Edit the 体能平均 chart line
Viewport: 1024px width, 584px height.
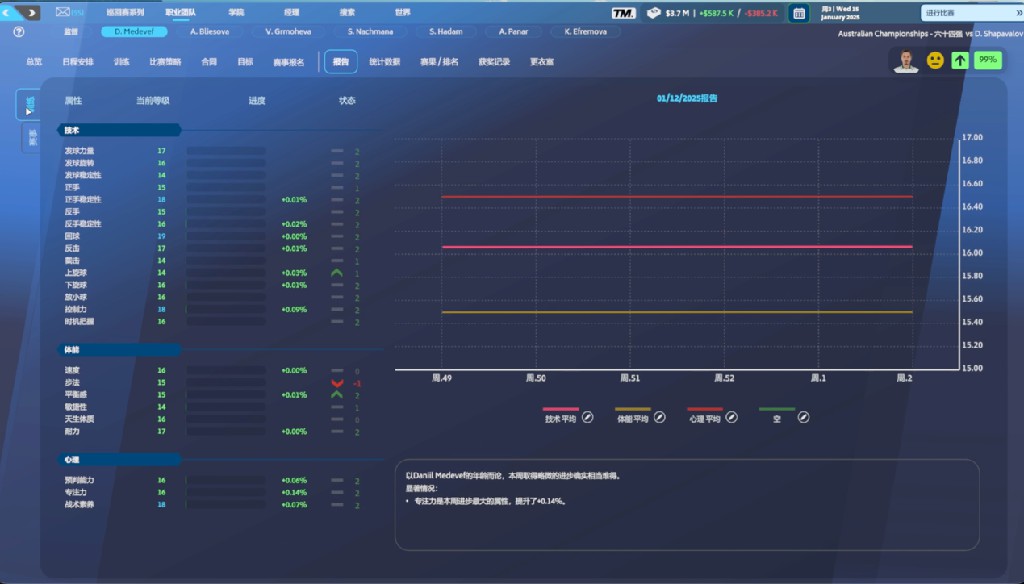[660, 417]
